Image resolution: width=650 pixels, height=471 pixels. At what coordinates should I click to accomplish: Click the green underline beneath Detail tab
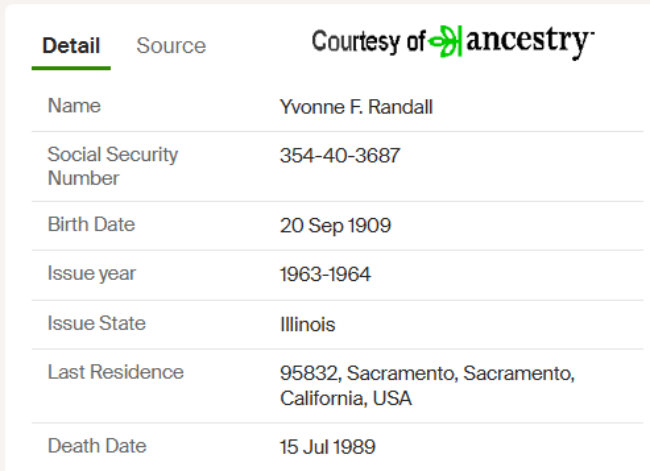(x=71, y=68)
